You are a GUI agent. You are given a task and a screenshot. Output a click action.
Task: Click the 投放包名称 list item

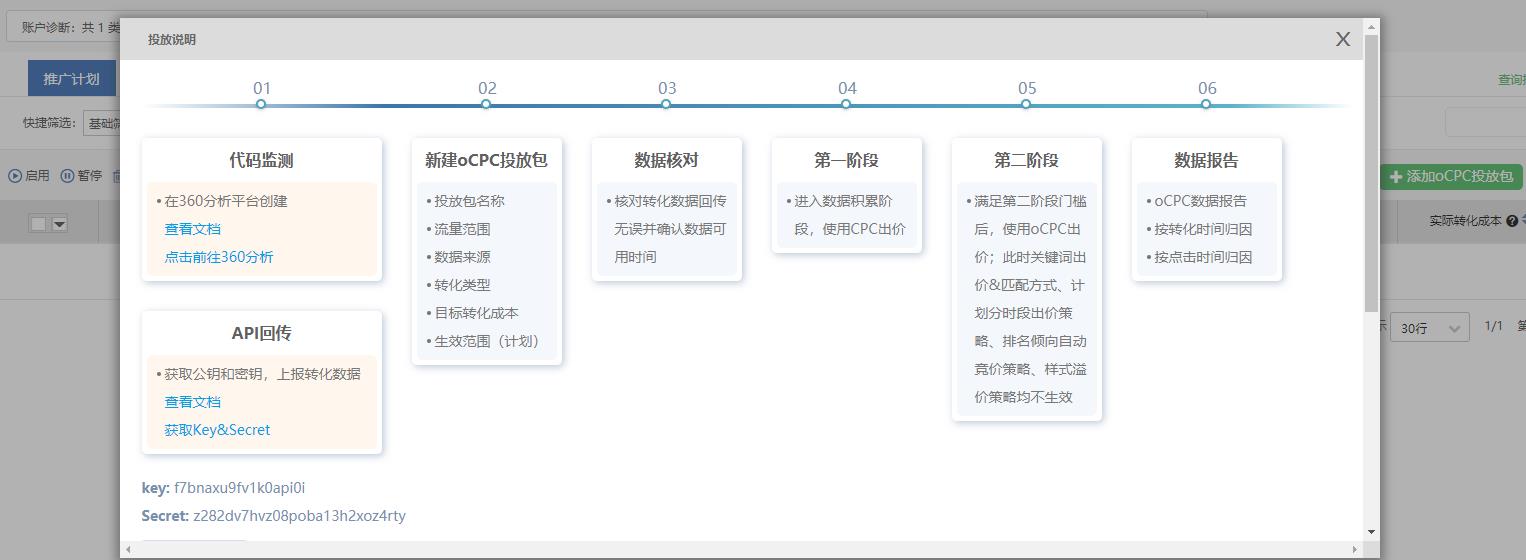click(469, 201)
